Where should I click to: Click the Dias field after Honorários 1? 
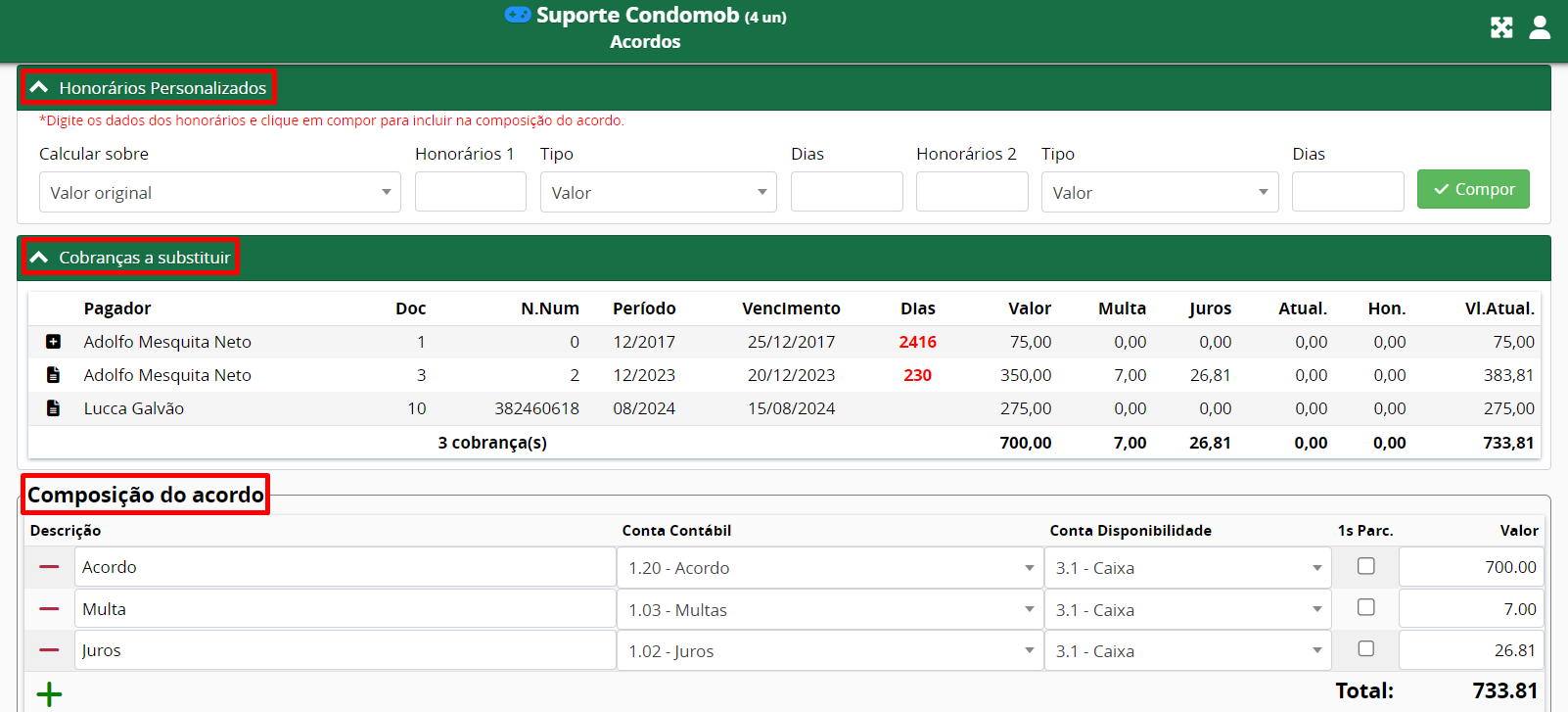click(847, 192)
